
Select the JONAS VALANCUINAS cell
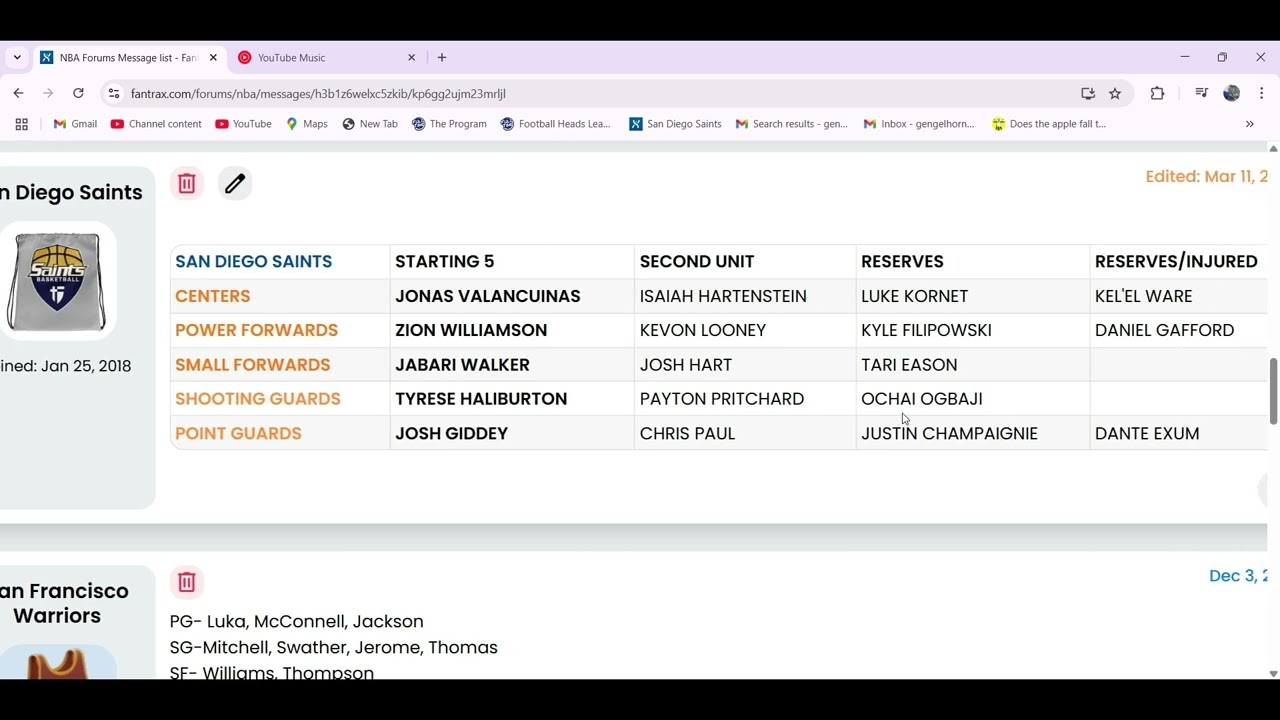coord(511,296)
